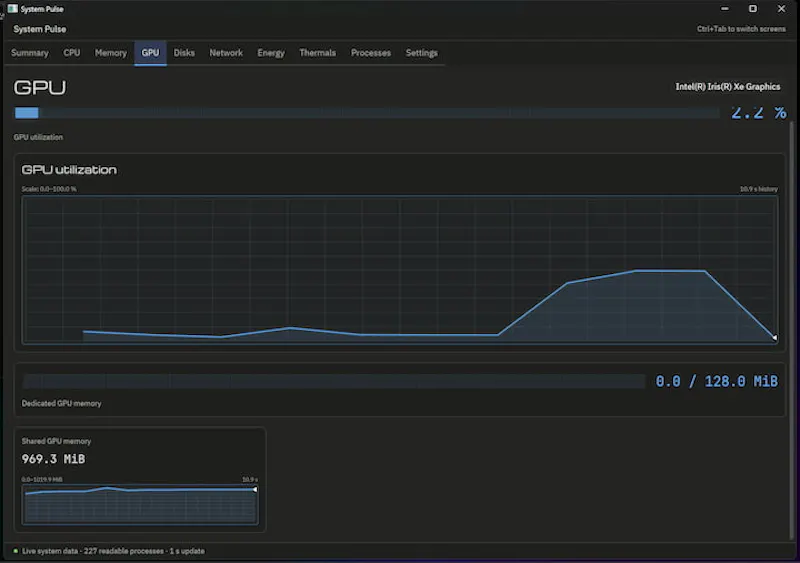Open the Settings tab
This screenshot has width=800, height=563.
tap(421, 53)
